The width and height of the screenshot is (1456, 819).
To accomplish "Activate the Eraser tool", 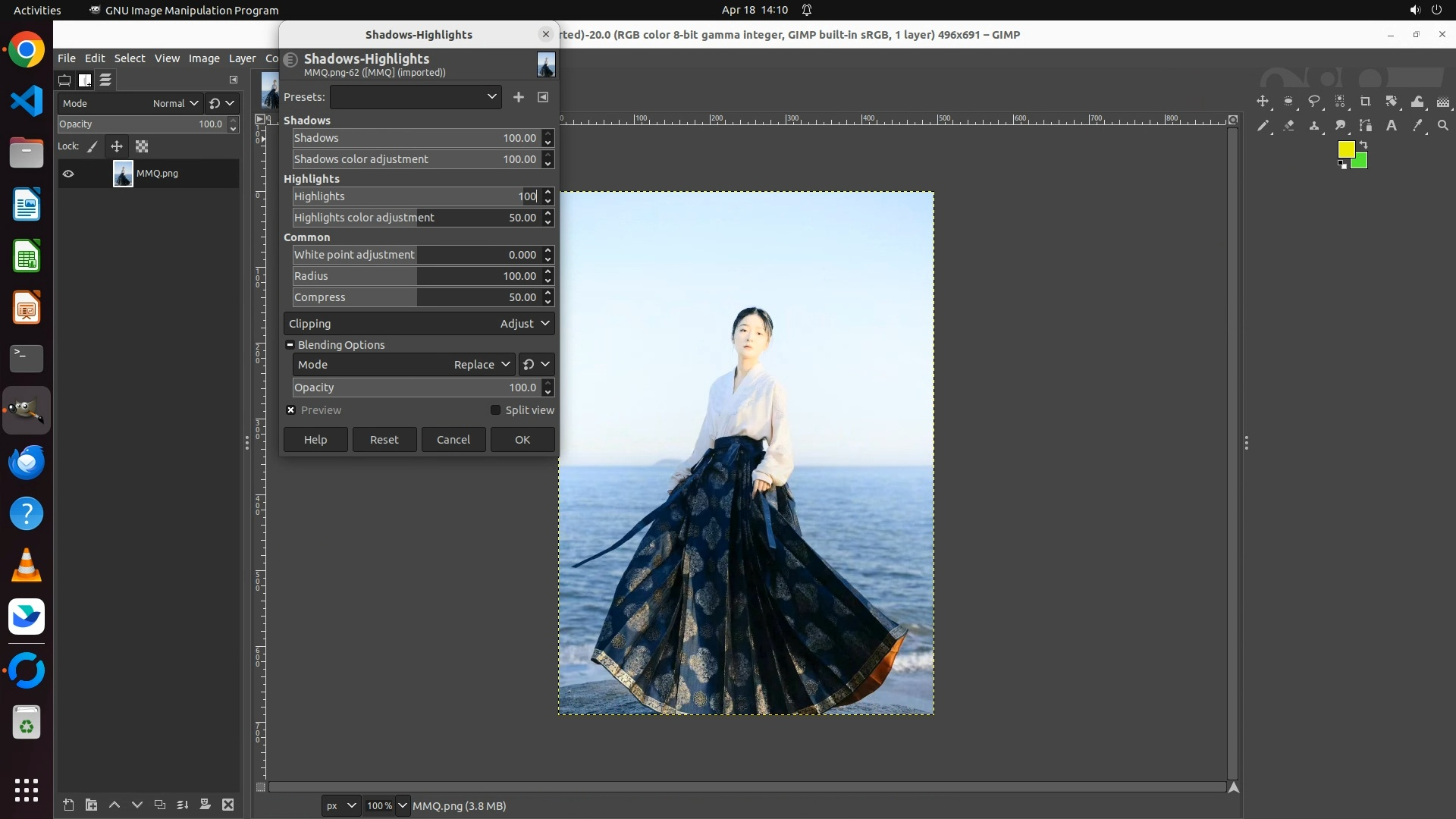I will tap(1288, 126).
